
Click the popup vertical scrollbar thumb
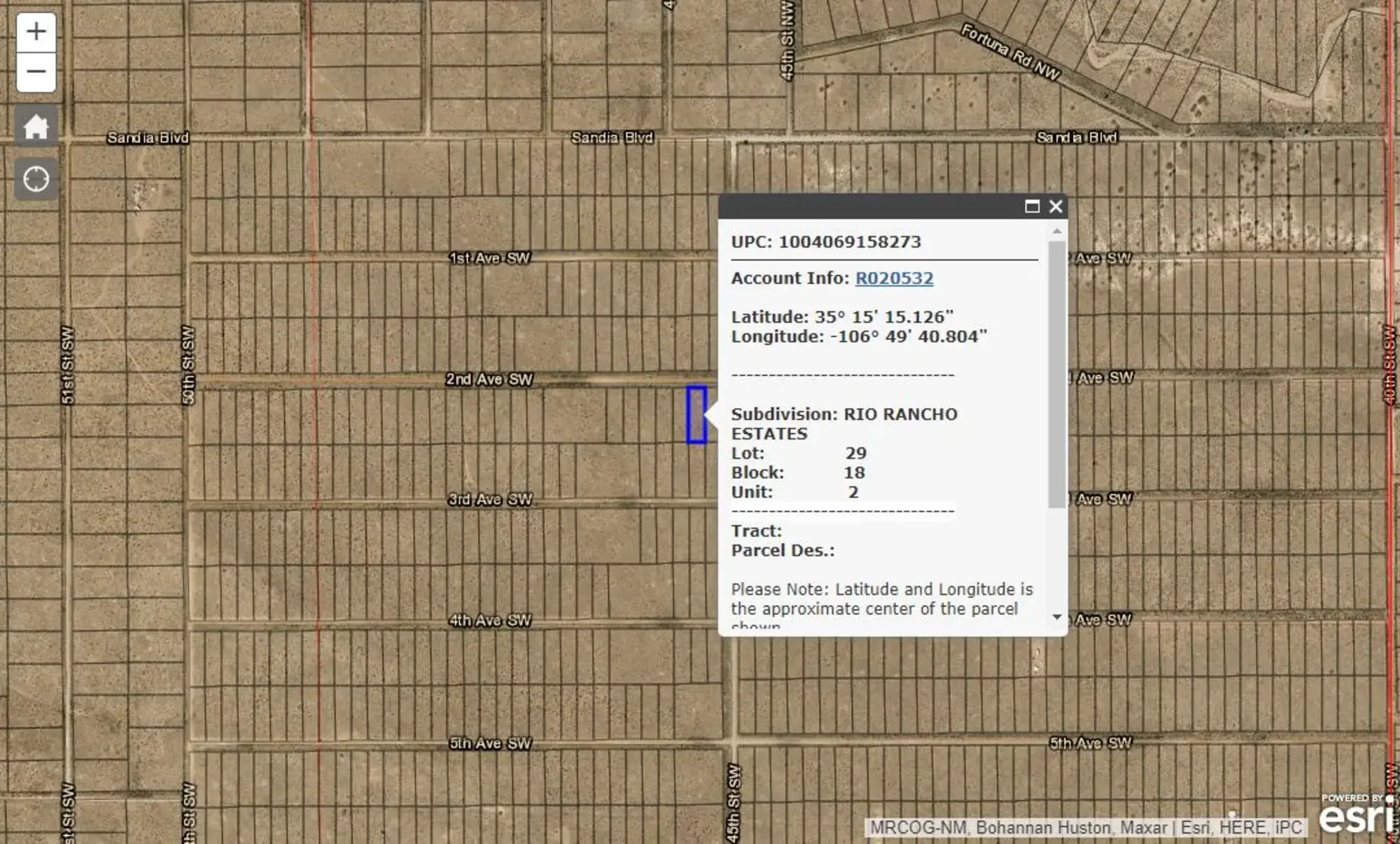(1057, 374)
